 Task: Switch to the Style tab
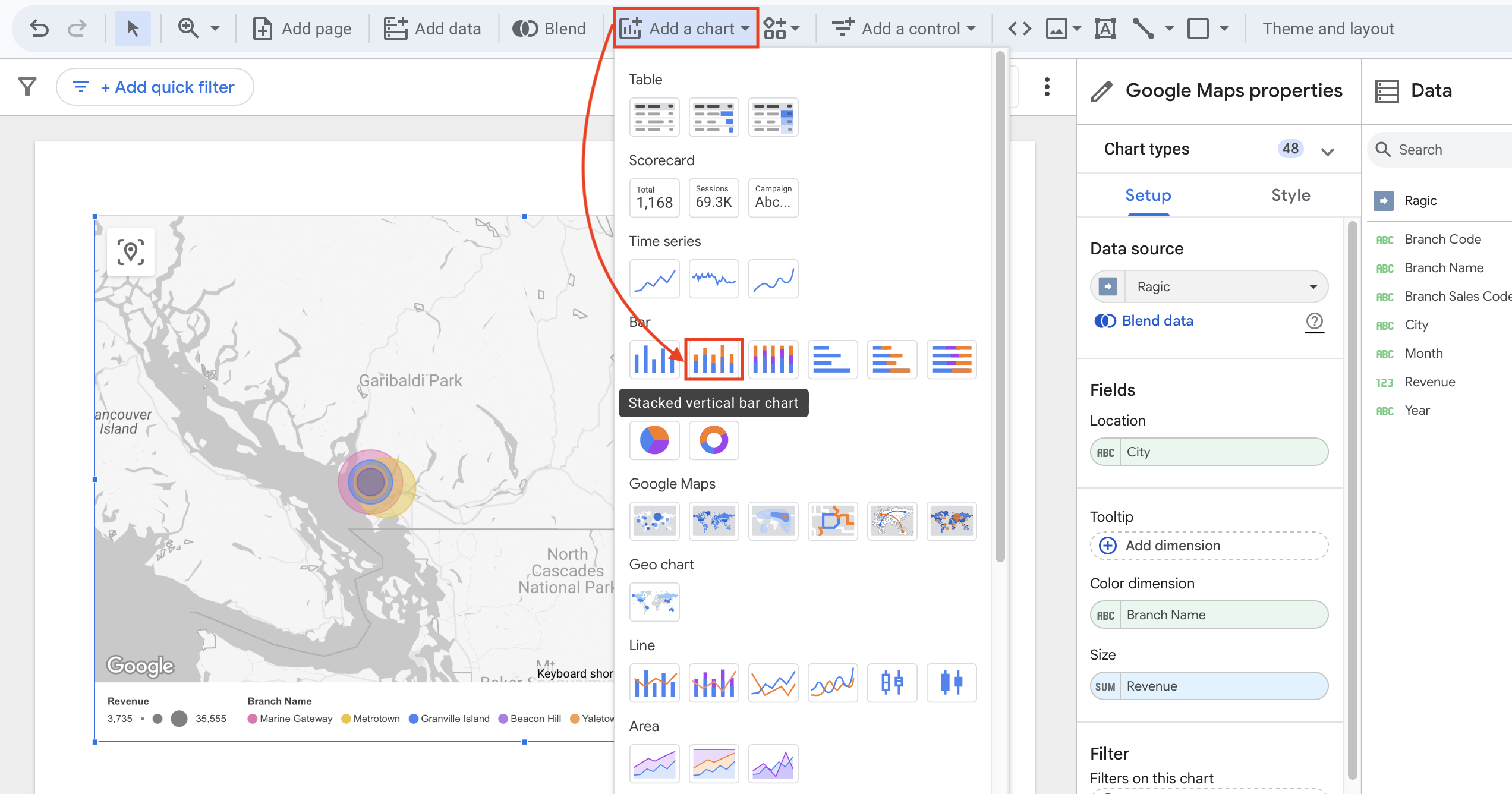[x=1290, y=196]
